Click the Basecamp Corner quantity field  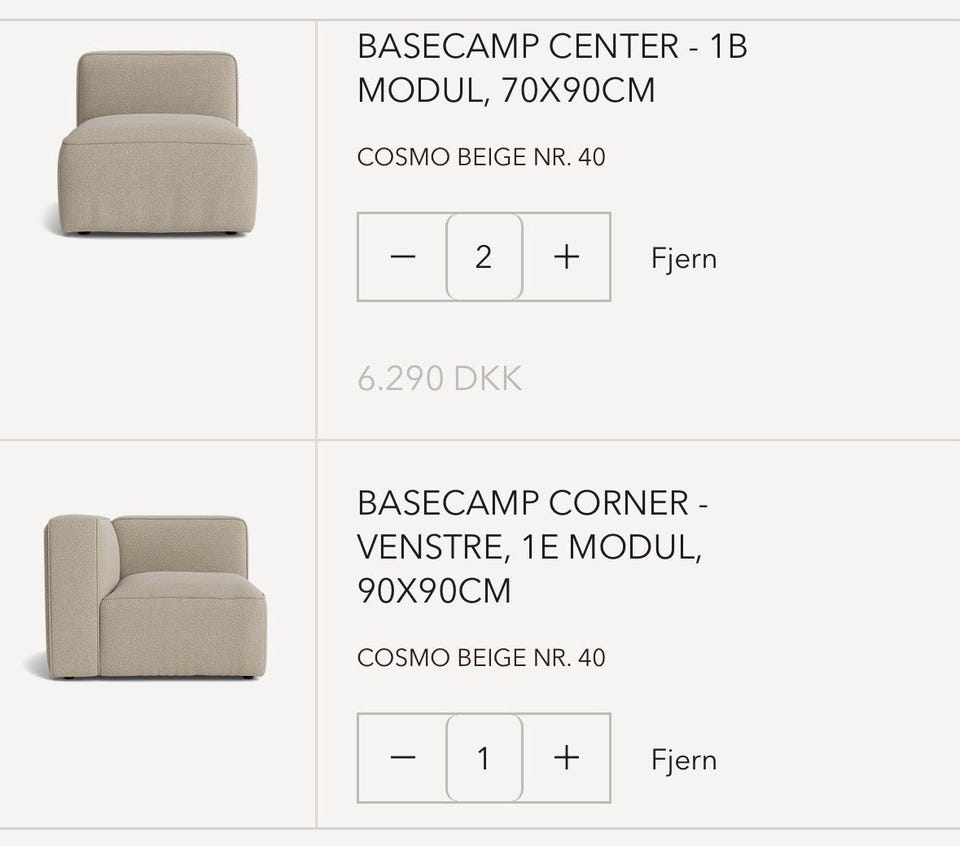coord(484,758)
